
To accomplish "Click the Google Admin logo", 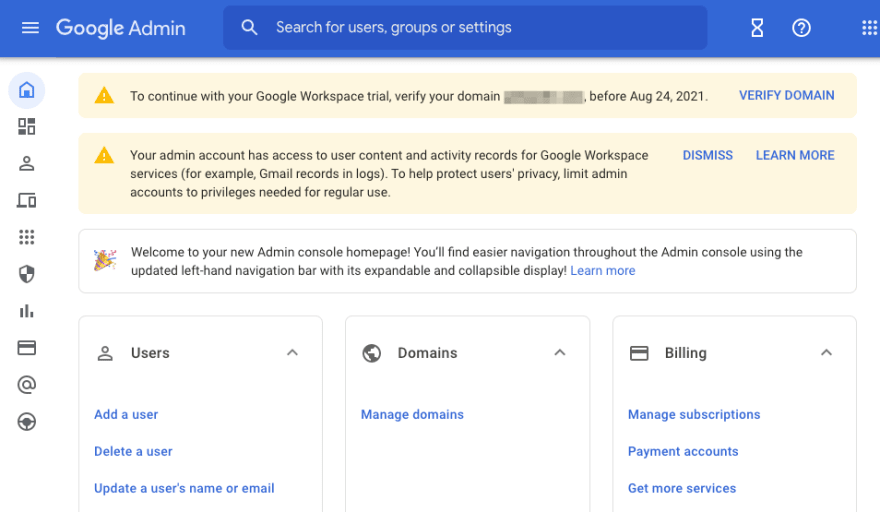I will pos(121,28).
